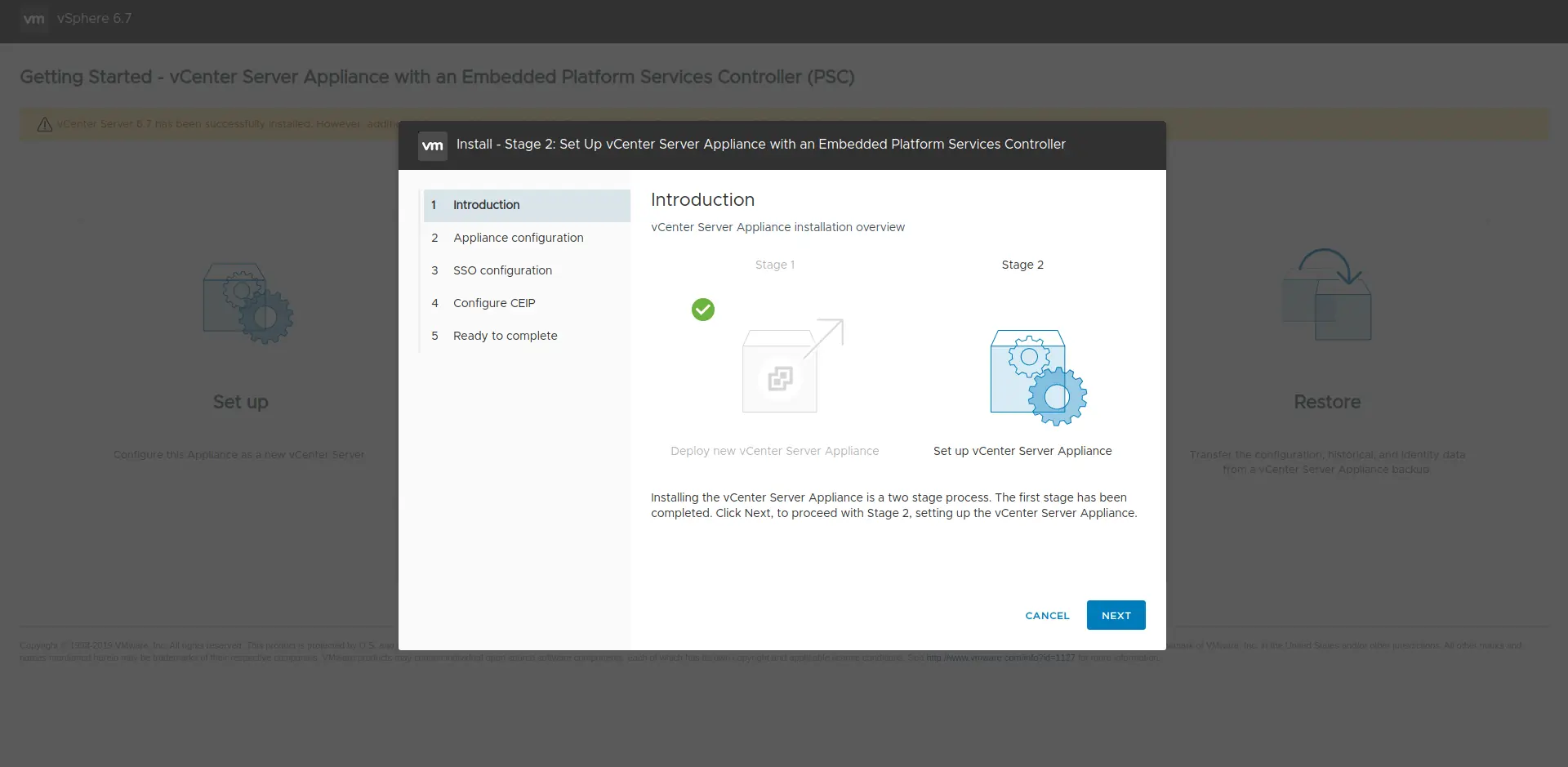Click the CANCEL button
Viewport: 1568px width, 767px height.
click(1047, 616)
